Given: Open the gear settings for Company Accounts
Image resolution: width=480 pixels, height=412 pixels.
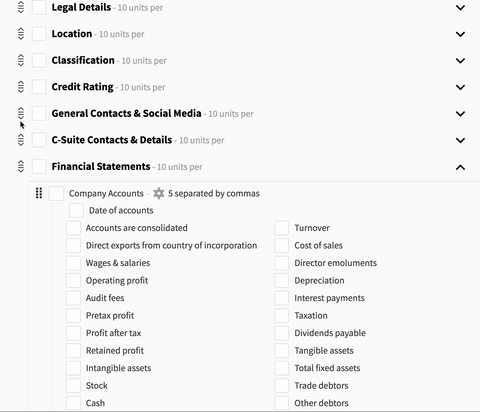Looking at the screenshot, I should tap(159, 193).
